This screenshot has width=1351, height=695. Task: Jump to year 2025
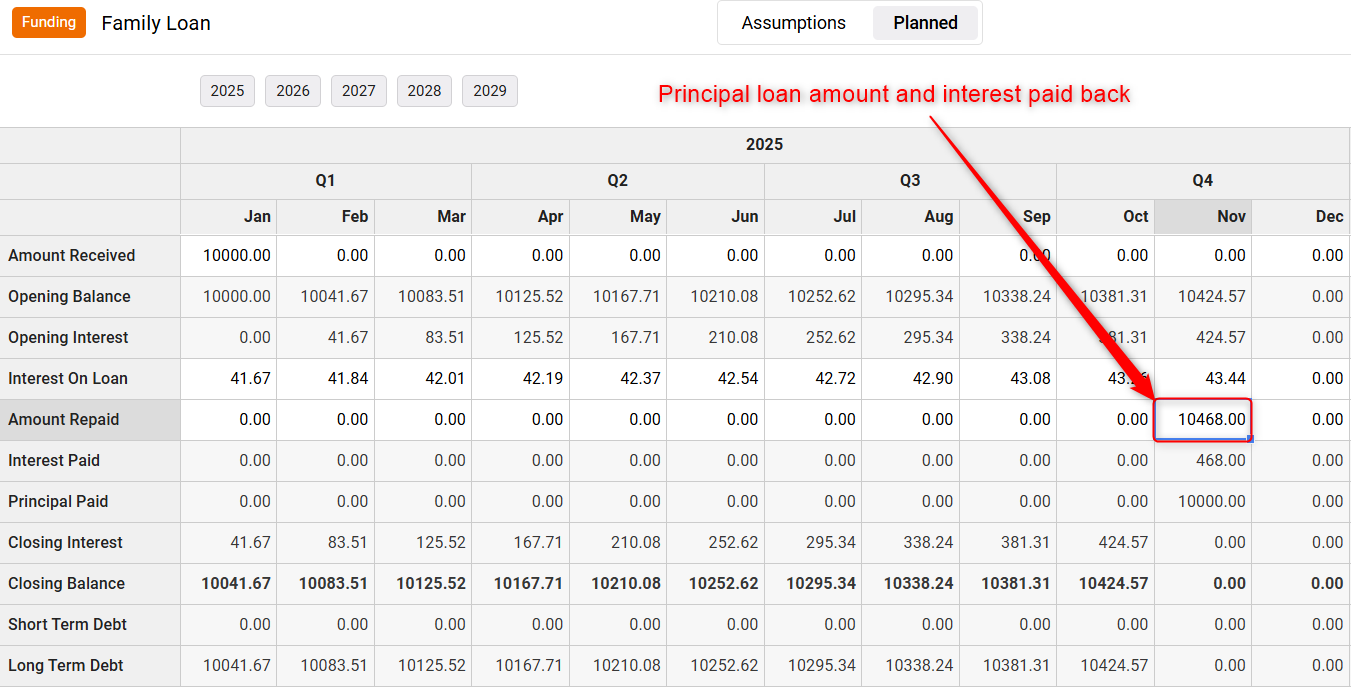click(x=228, y=91)
